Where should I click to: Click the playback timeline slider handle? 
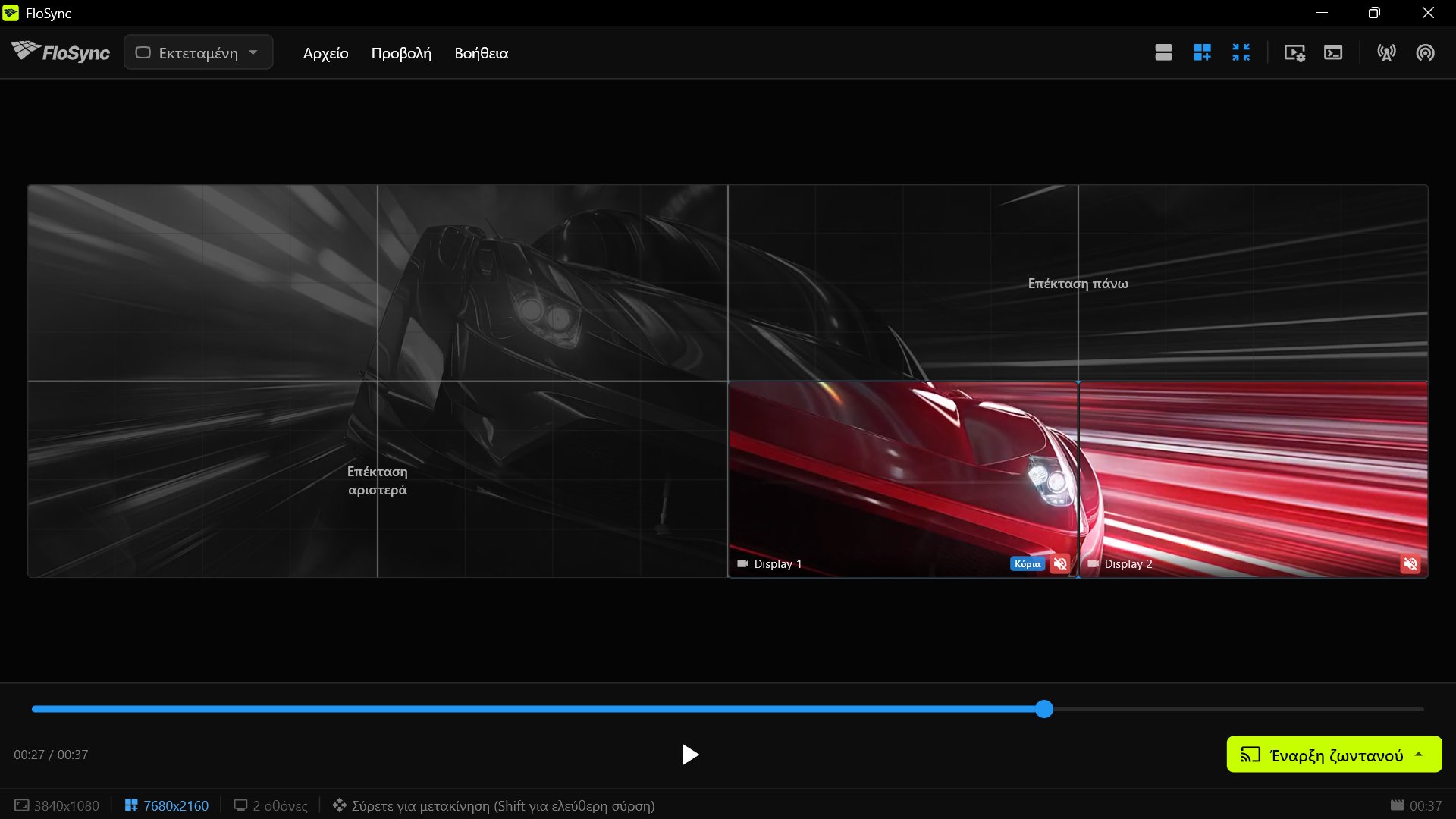pos(1044,709)
